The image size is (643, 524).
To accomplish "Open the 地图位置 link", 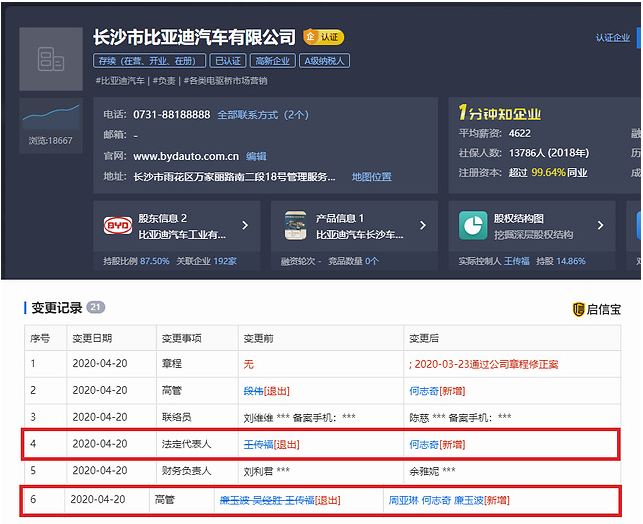I will pyautogui.click(x=372, y=177).
